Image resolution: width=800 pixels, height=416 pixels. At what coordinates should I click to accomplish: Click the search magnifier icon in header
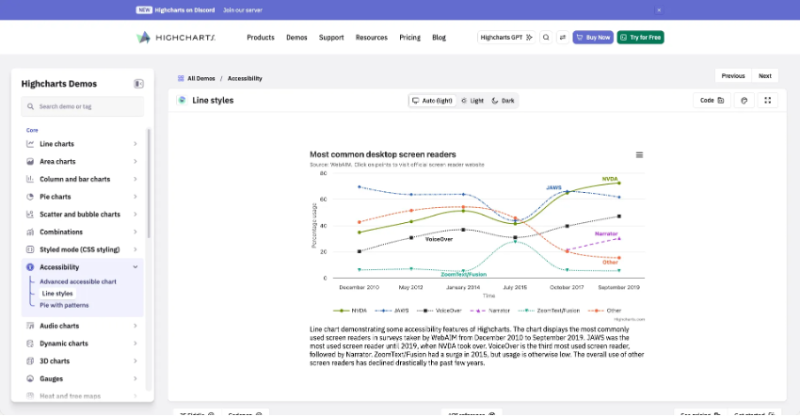point(546,37)
